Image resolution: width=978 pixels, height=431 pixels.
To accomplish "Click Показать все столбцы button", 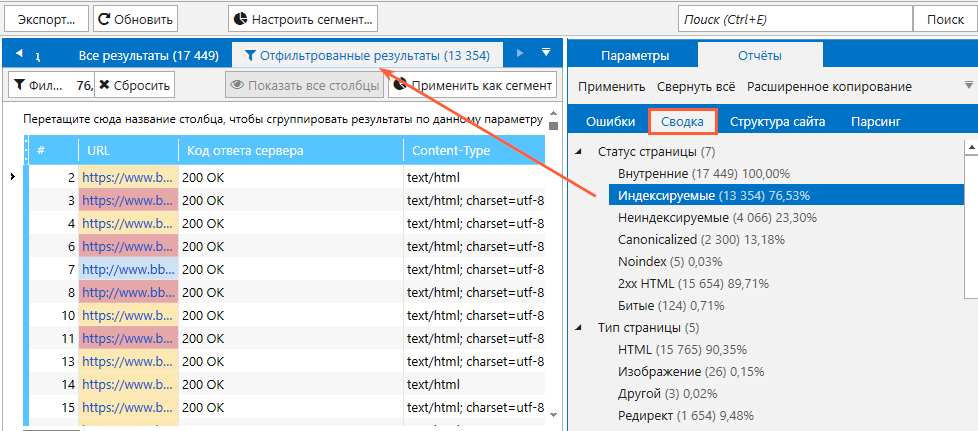I will pos(304,85).
